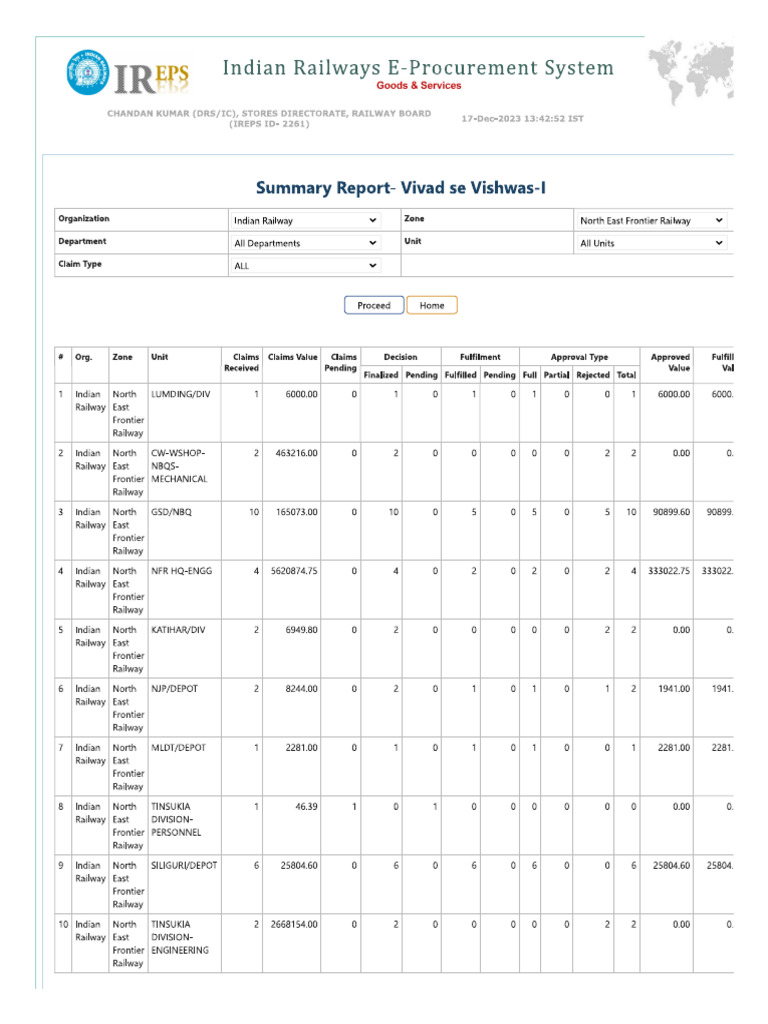Click the Proceed button
768x1024 pixels.
(x=374, y=305)
